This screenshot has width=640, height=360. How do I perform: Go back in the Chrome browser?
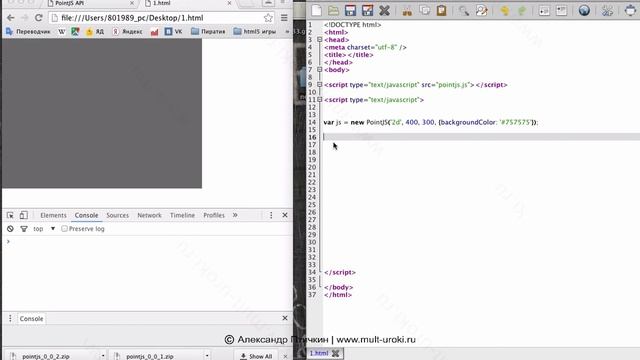(11, 18)
